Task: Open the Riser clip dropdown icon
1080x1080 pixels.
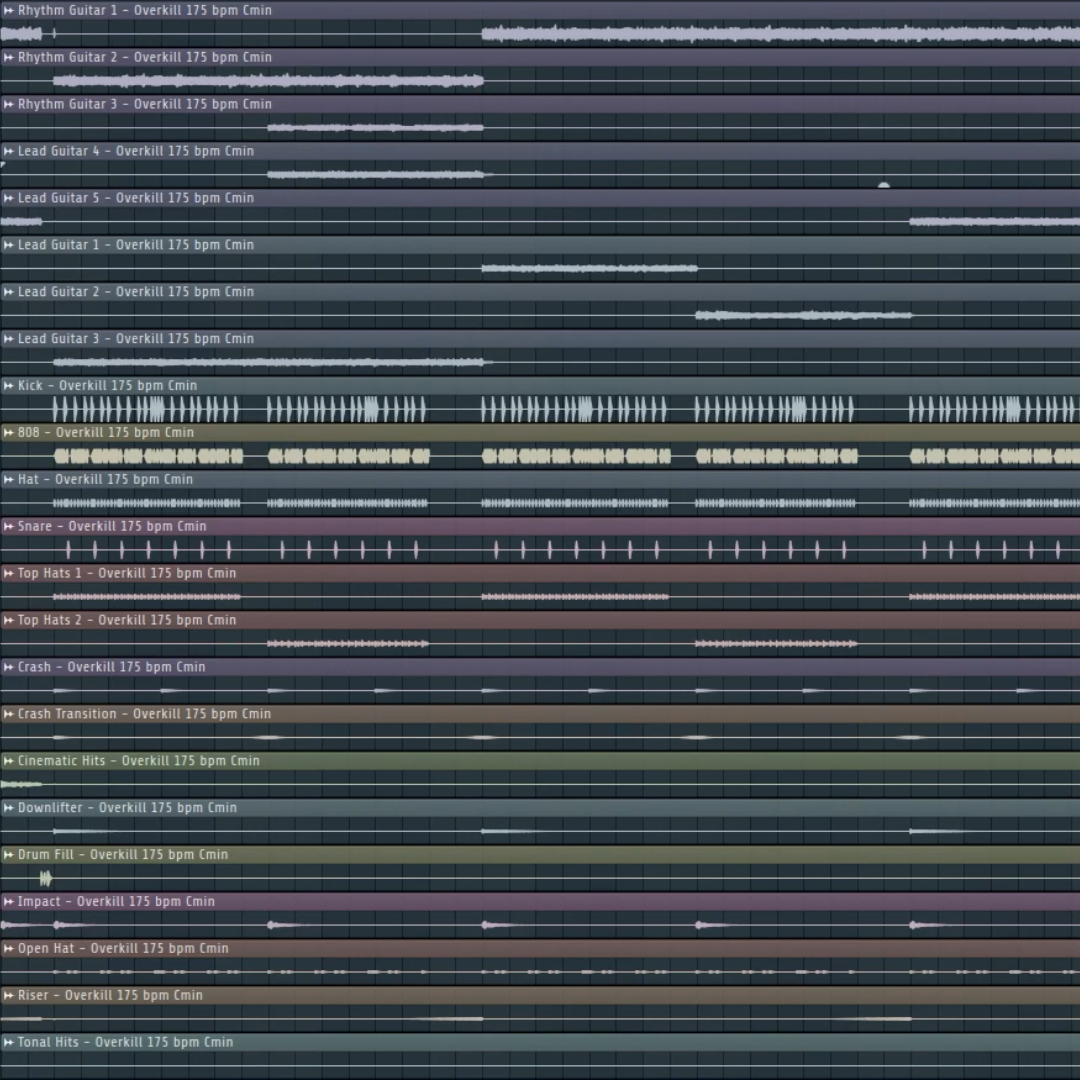Action: 9,995
